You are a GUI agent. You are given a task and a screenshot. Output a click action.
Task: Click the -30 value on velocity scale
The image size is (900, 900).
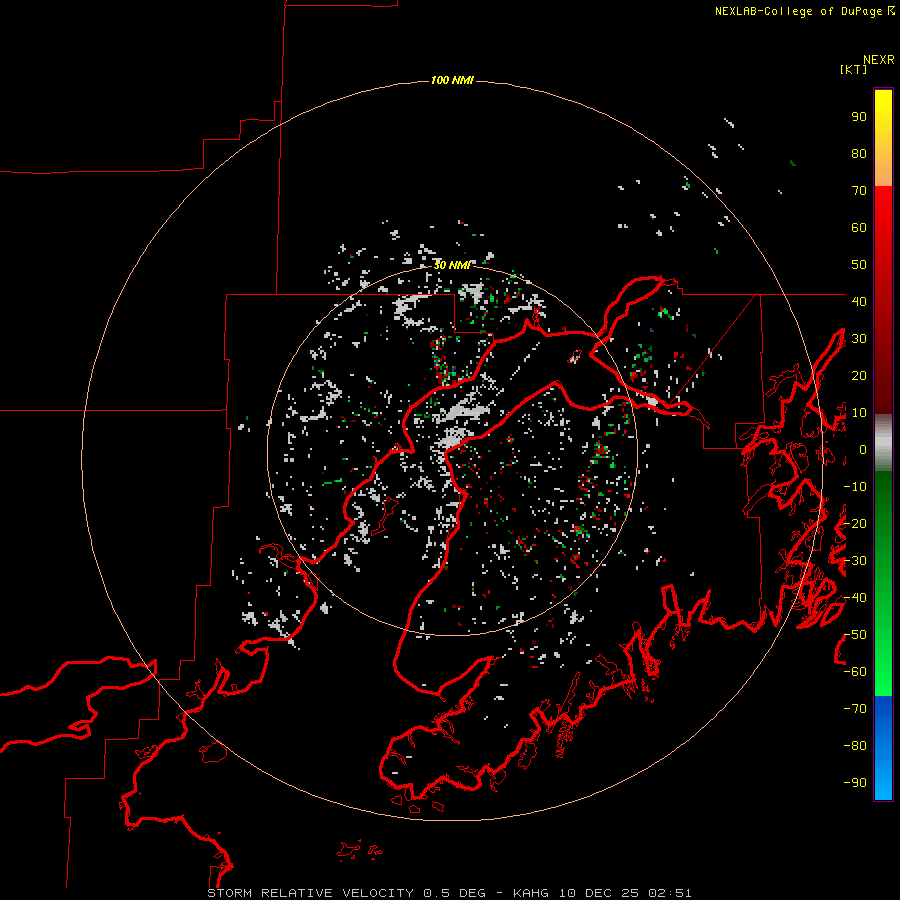pyautogui.click(x=855, y=561)
